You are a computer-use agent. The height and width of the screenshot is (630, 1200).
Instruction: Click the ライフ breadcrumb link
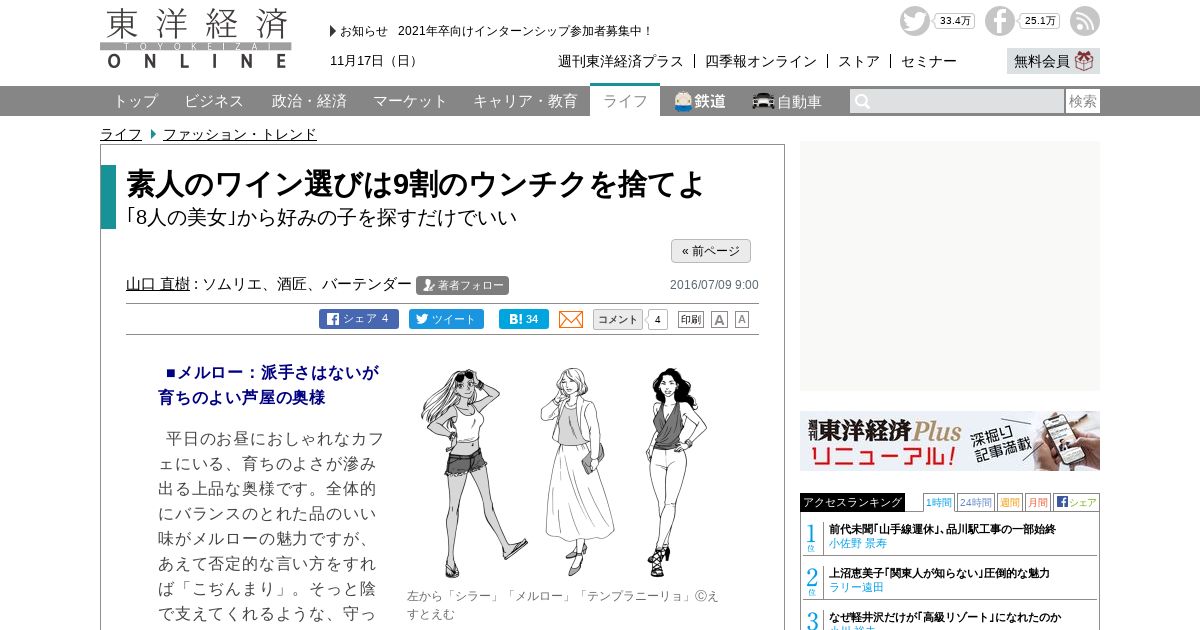[121, 134]
